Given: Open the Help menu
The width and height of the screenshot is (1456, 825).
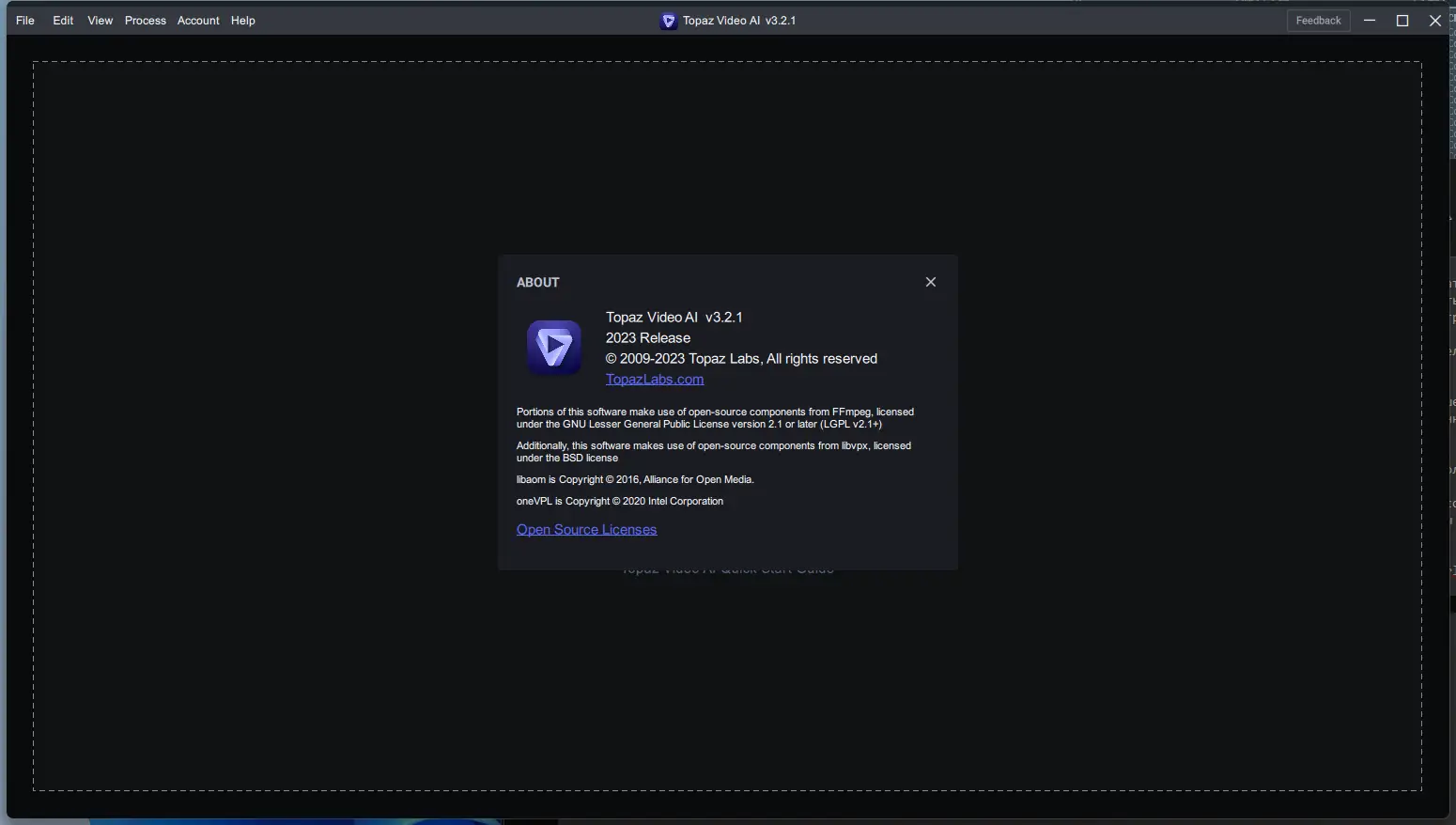Looking at the screenshot, I should click(243, 21).
